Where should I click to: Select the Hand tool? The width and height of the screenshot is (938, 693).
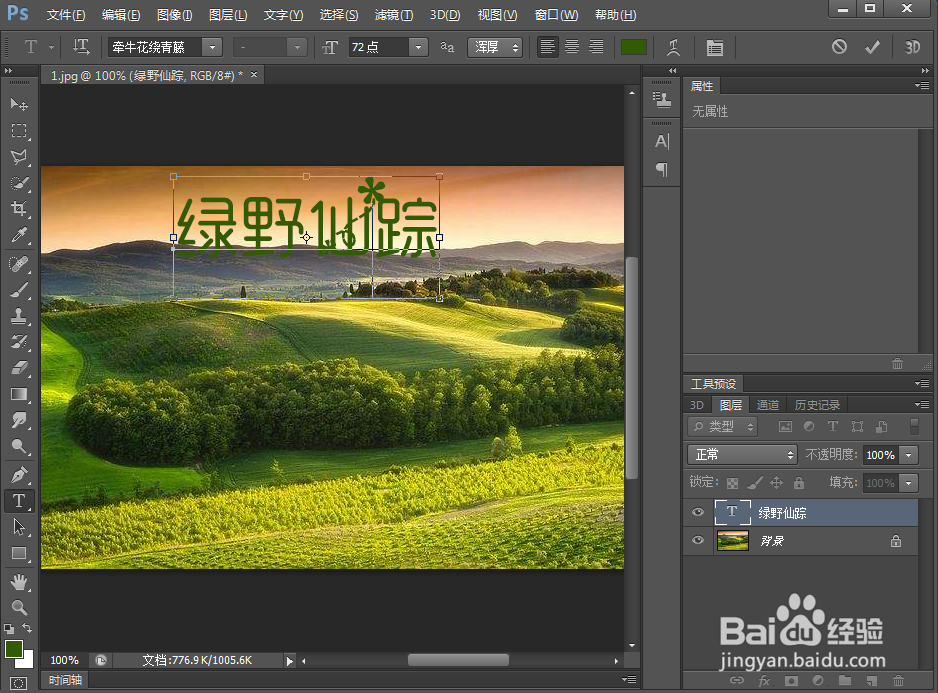20,582
